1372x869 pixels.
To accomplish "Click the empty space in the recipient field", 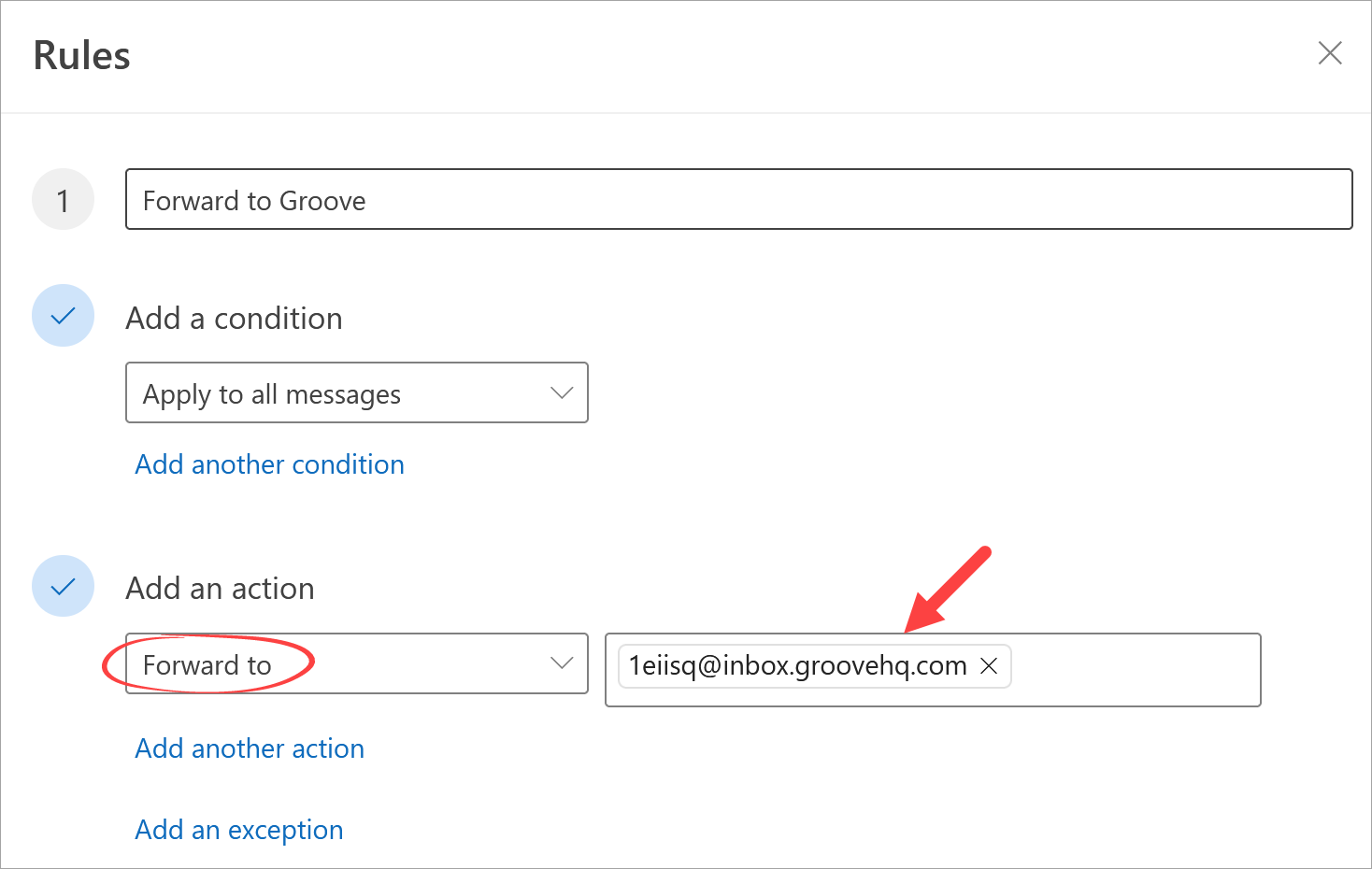I will [1136, 670].
